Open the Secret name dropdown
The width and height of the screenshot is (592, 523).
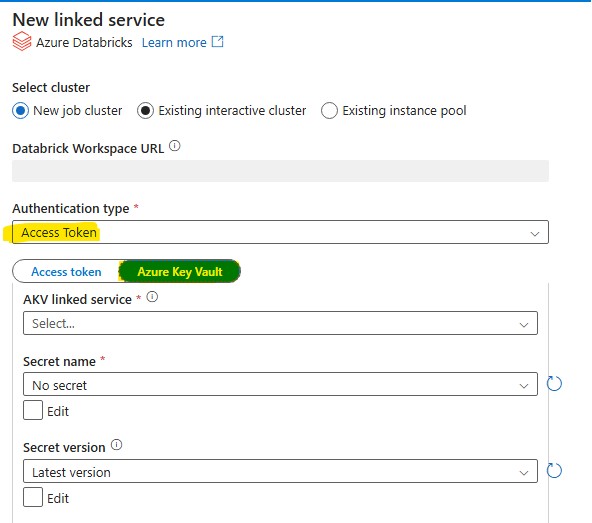click(x=280, y=384)
